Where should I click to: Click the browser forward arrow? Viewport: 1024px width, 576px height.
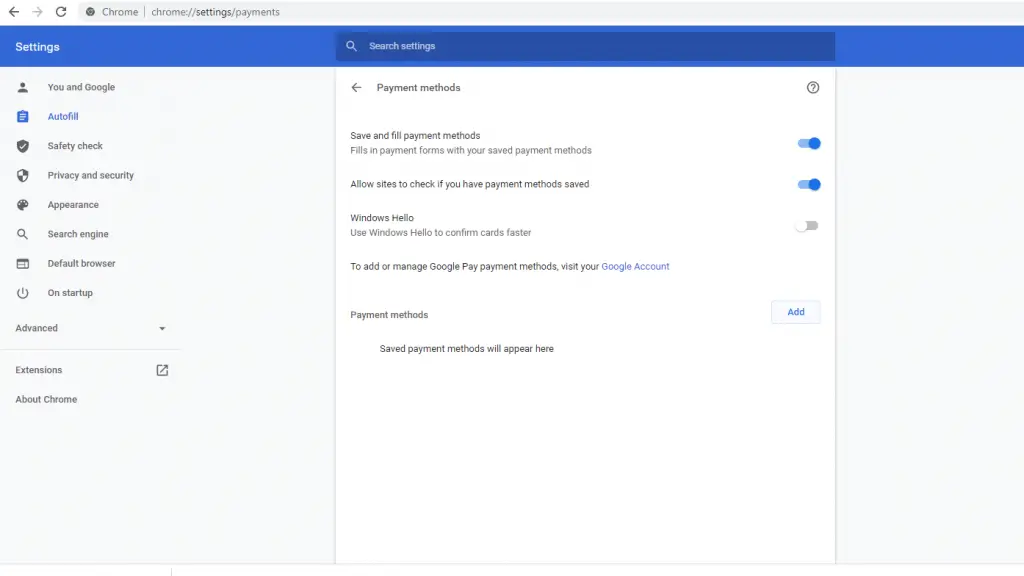37,12
